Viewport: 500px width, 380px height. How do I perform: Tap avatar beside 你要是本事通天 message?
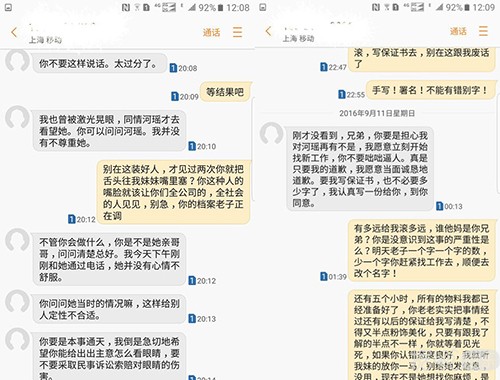[x=17, y=339]
